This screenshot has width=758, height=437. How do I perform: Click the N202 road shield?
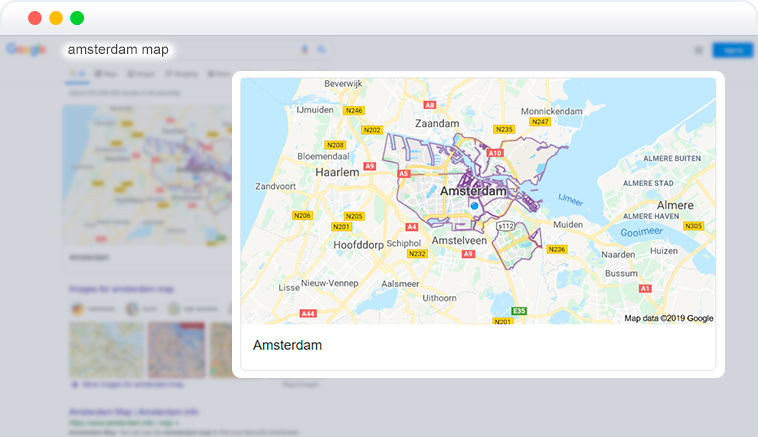[x=372, y=130]
